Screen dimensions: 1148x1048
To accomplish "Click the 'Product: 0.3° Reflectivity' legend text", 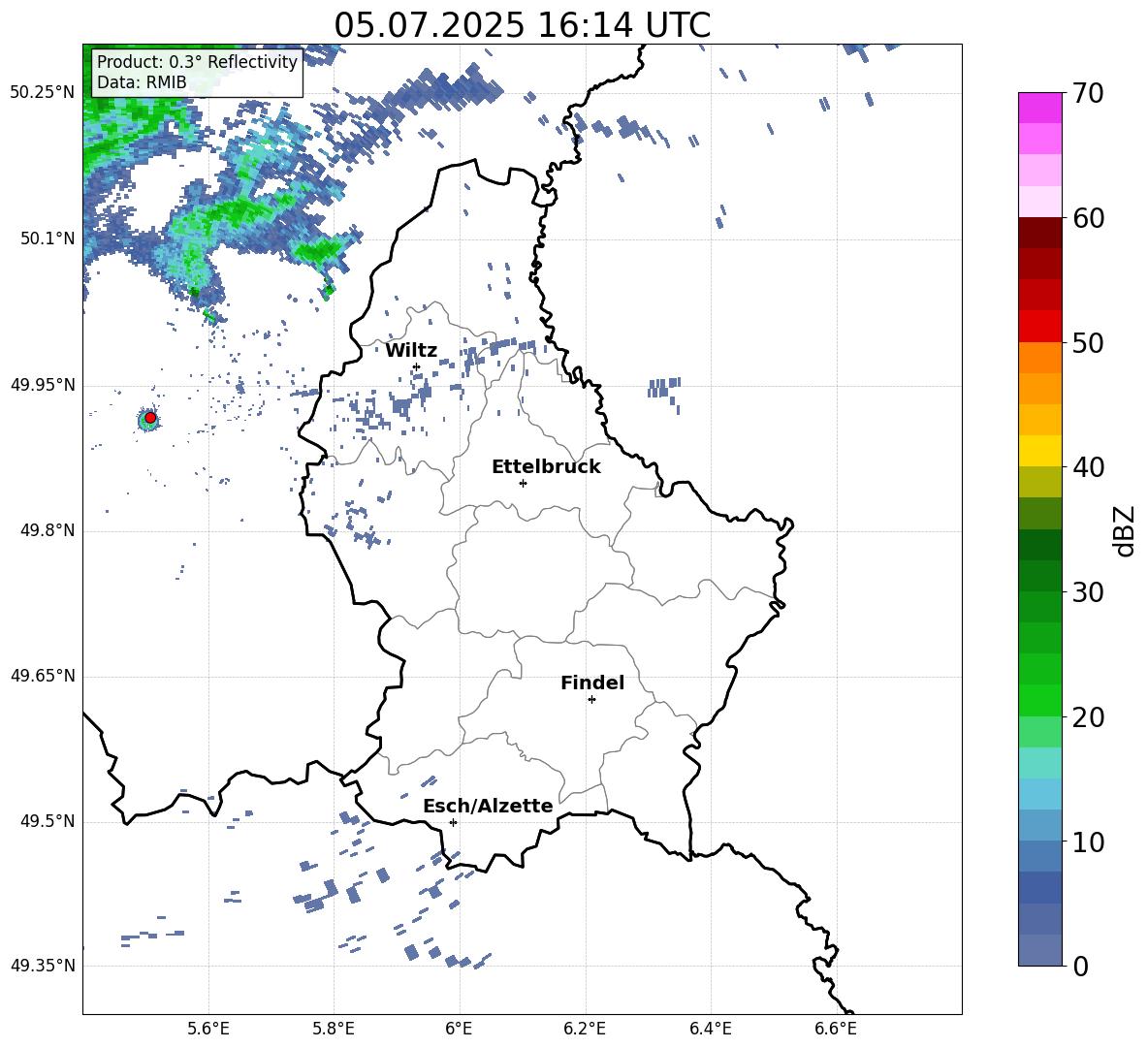I will pos(197,62).
